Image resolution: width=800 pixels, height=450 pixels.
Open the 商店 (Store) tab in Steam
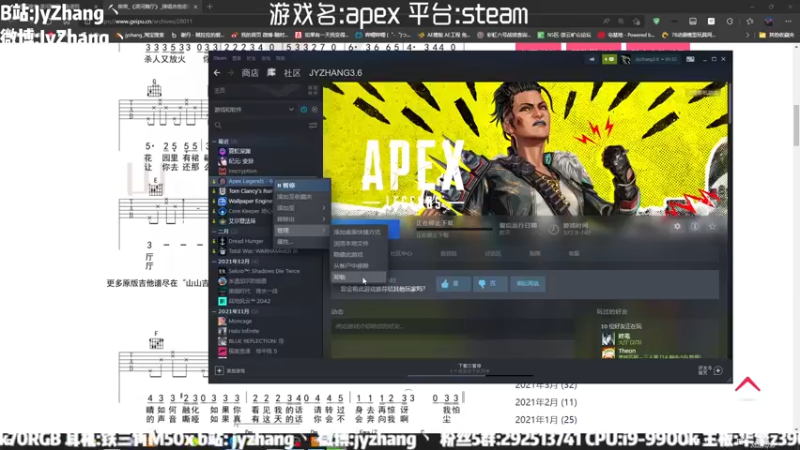[x=249, y=73]
